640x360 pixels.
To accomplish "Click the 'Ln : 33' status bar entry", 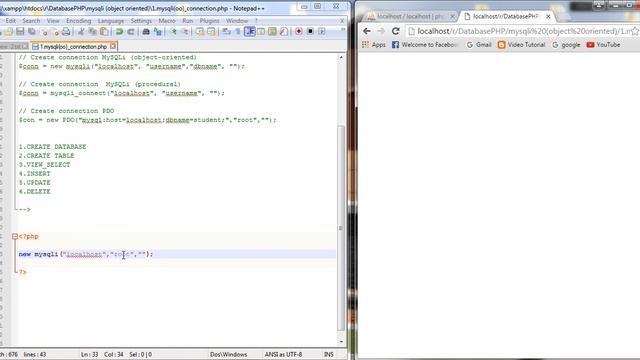I will pyautogui.click(x=89, y=354).
